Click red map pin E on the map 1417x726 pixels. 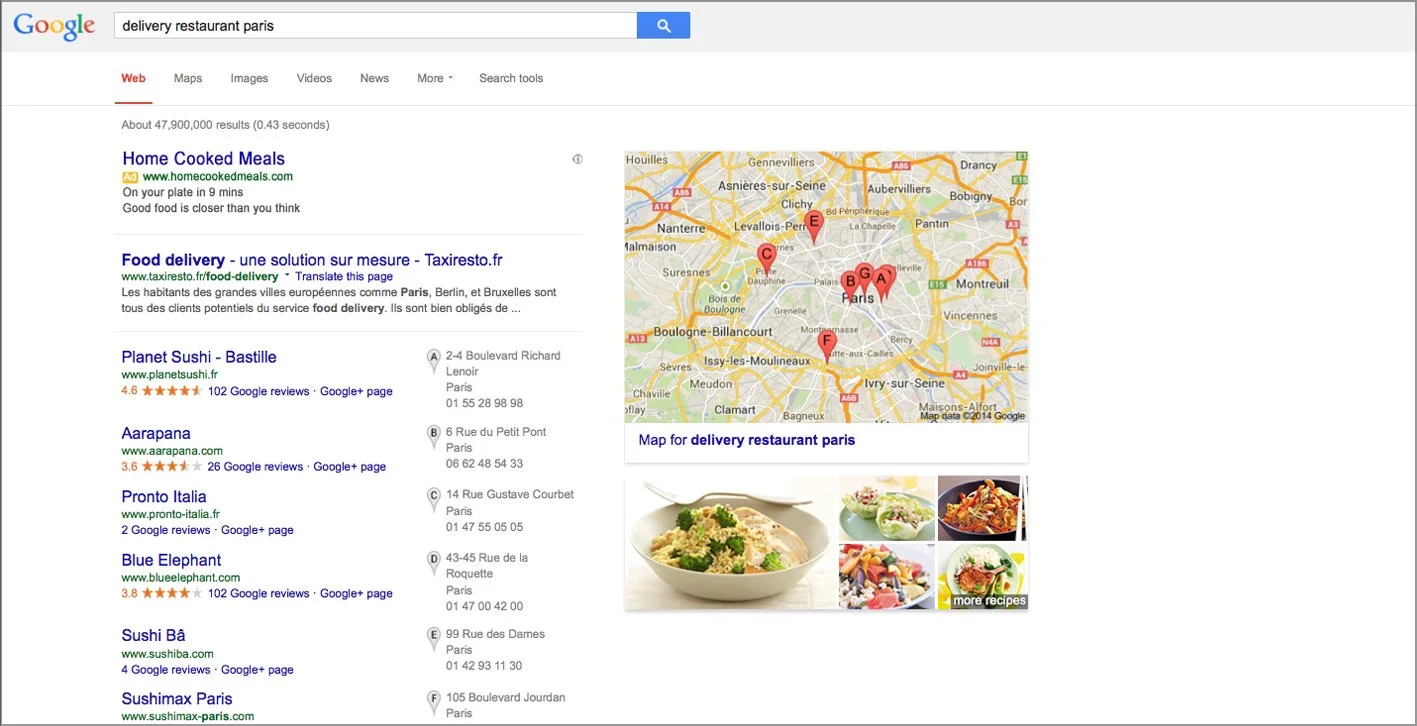pos(814,226)
